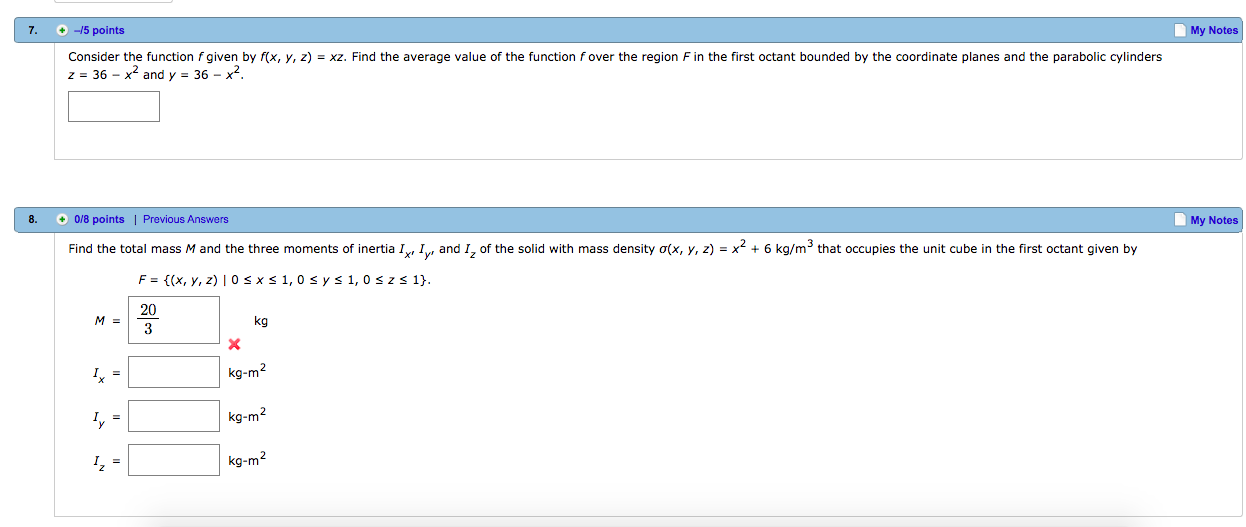Click the red X incorrect mark

pyautogui.click(x=234, y=345)
